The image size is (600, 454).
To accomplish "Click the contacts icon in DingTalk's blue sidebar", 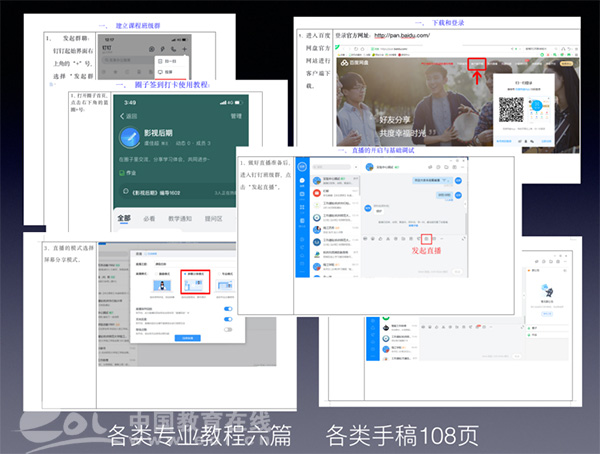I will click(302, 221).
